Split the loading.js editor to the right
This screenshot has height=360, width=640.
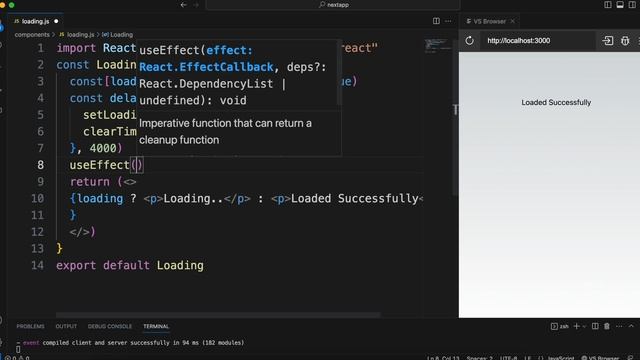(x=436, y=21)
